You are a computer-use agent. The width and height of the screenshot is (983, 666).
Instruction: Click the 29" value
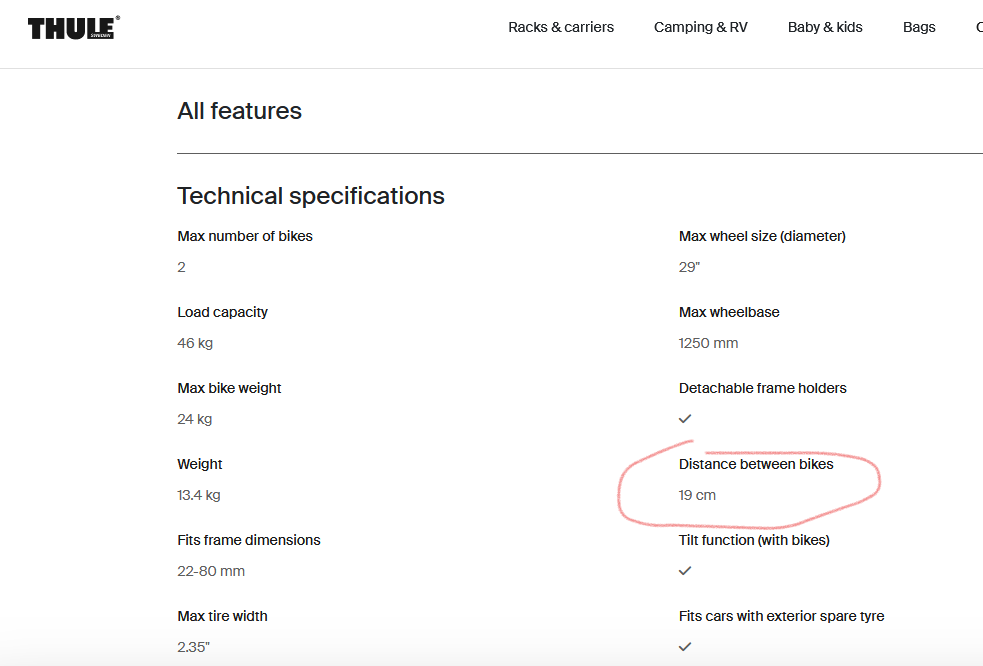tap(689, 267)
